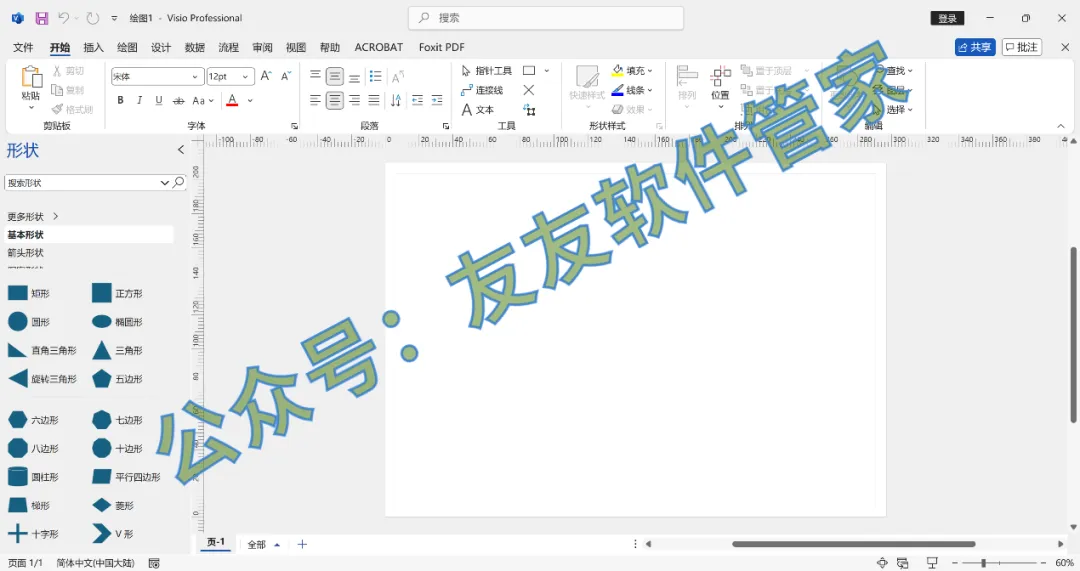1080x571 pixels.
Task: Switch to the Foxit PDF tab
Action: [x=442, y=48]
